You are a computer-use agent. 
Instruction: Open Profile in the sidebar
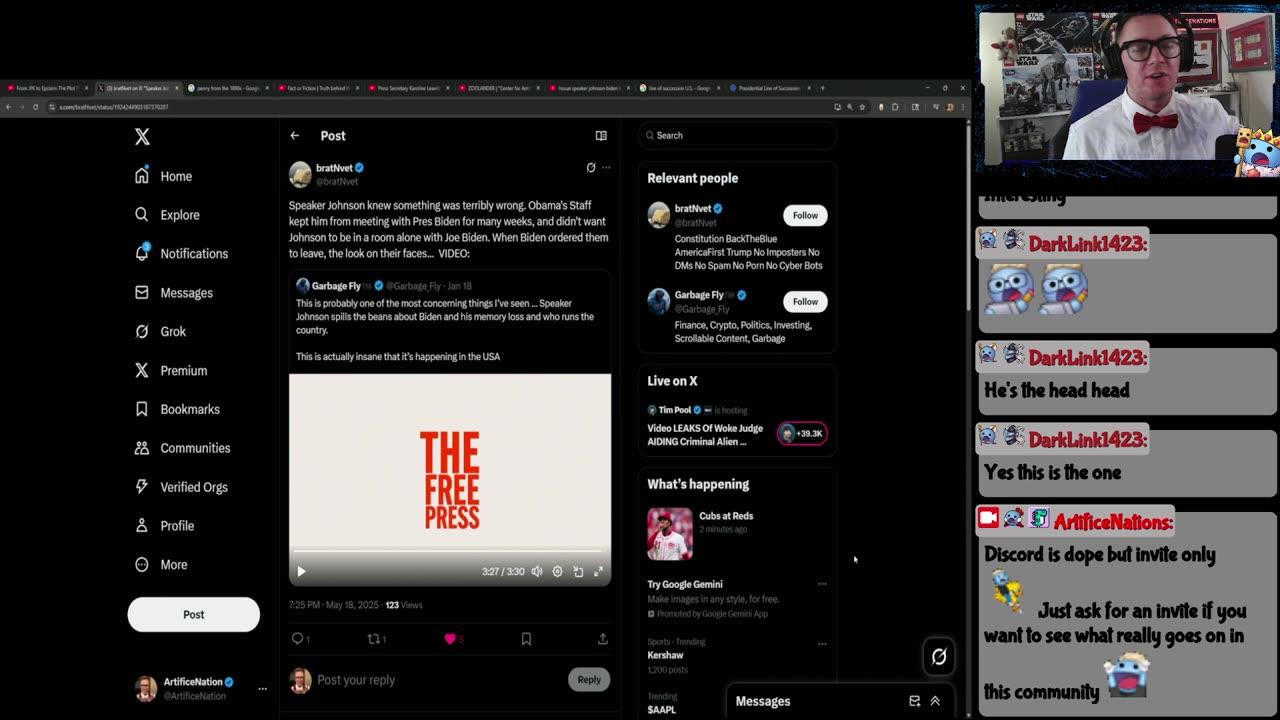[x=164, y=526]
